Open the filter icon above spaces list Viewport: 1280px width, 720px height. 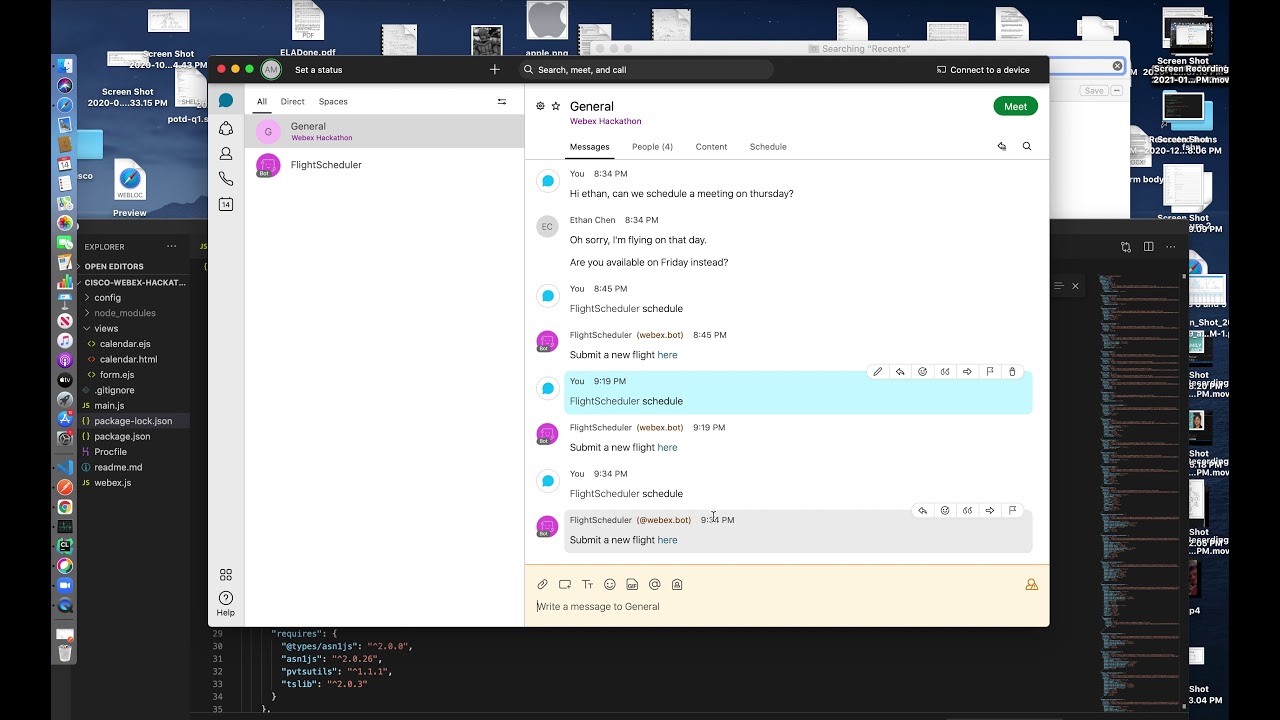502,101
